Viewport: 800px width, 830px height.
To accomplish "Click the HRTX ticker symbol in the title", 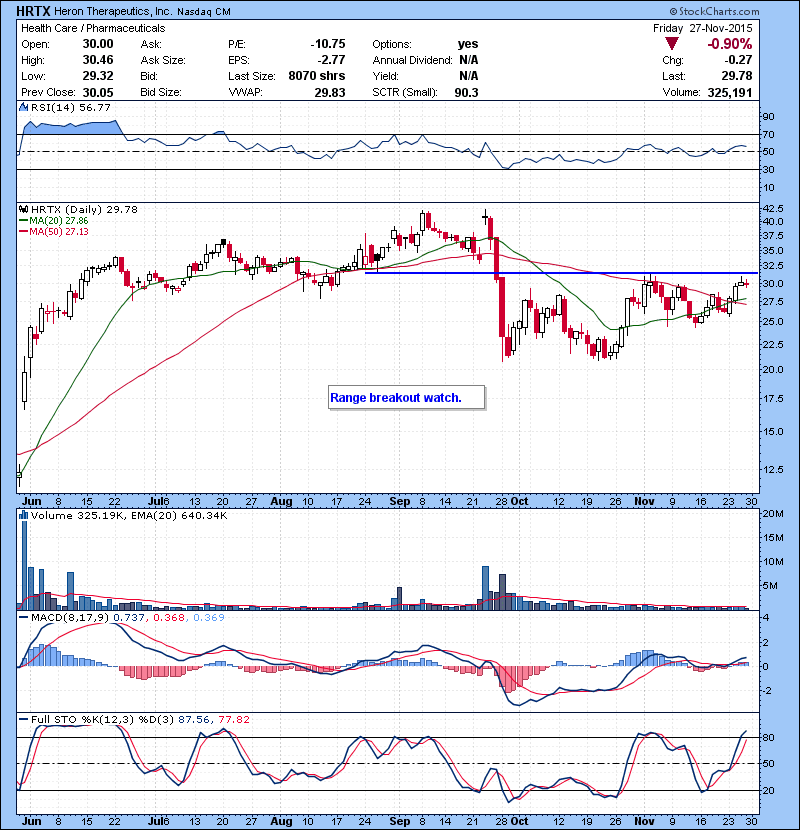I will (33, 11).
